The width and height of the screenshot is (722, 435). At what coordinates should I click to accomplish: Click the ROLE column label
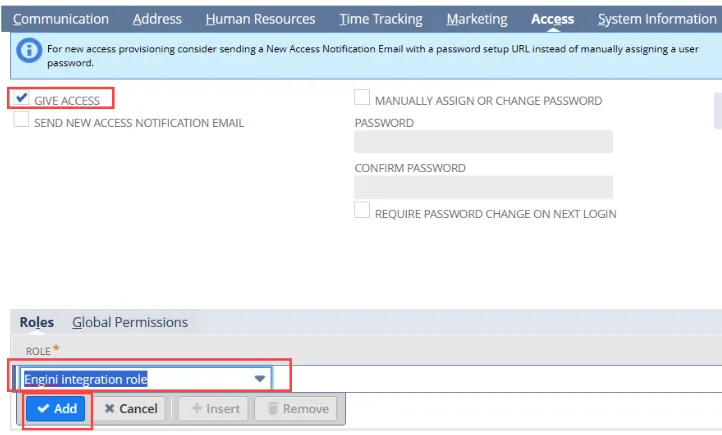38,351
